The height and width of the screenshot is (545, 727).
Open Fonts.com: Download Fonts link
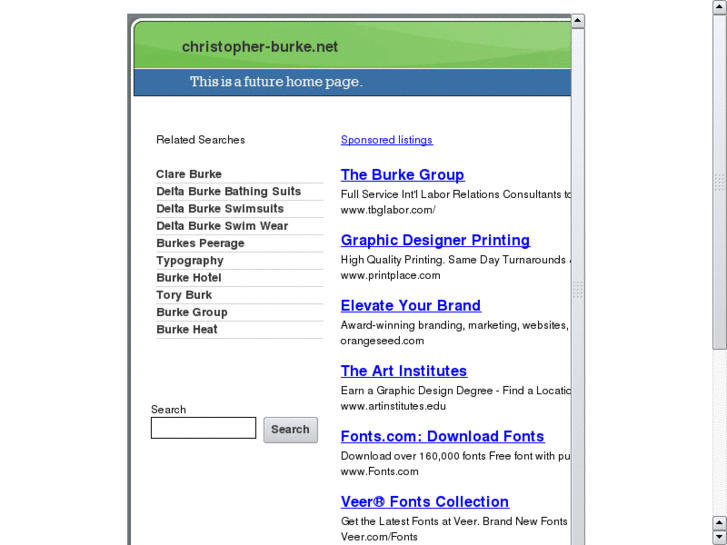click(x=442, y=436)
